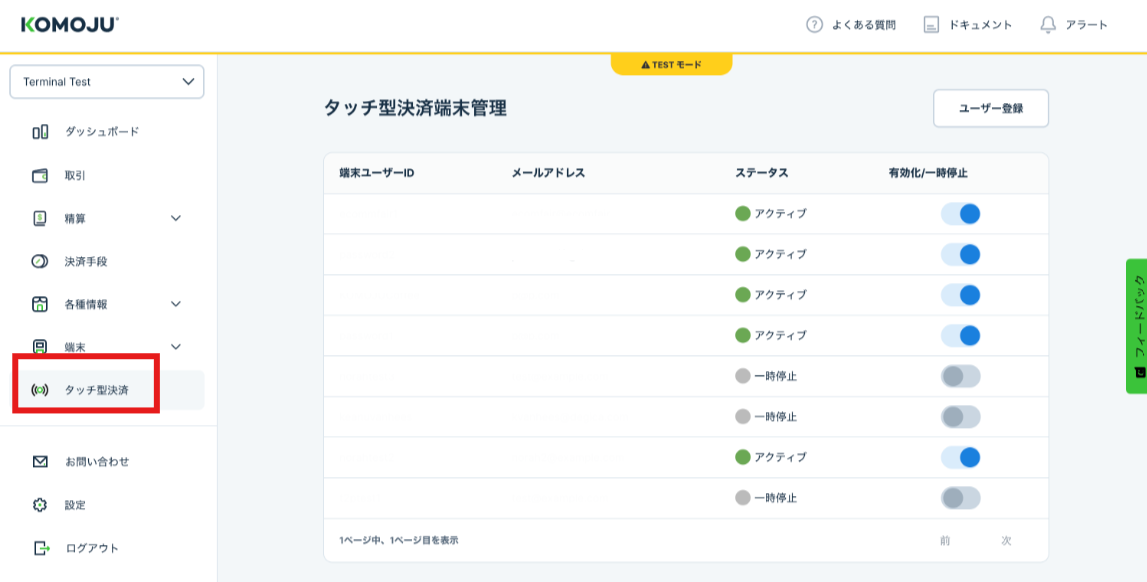Click the question mark FAQ icon
This screenshot has width=1147, height=582.
[x=814, y=25]
